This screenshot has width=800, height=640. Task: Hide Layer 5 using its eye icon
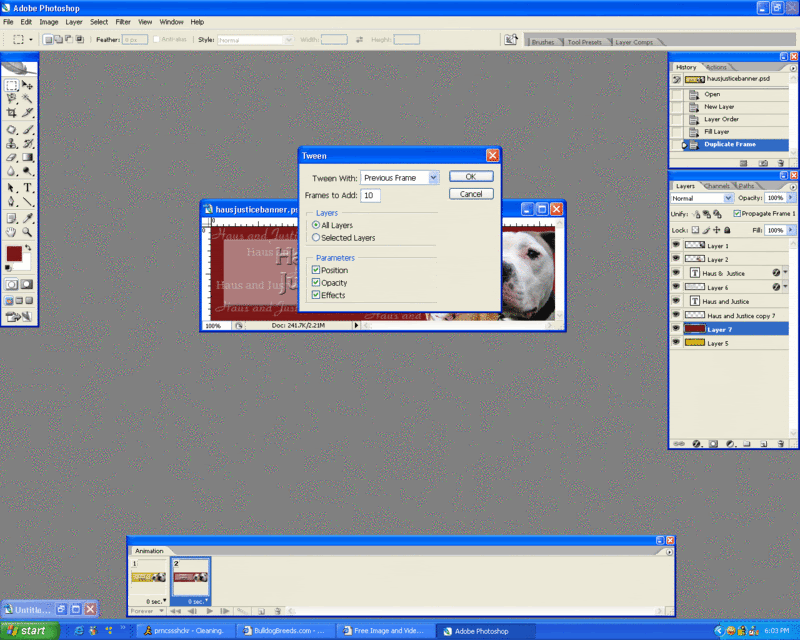click(676, 343)
